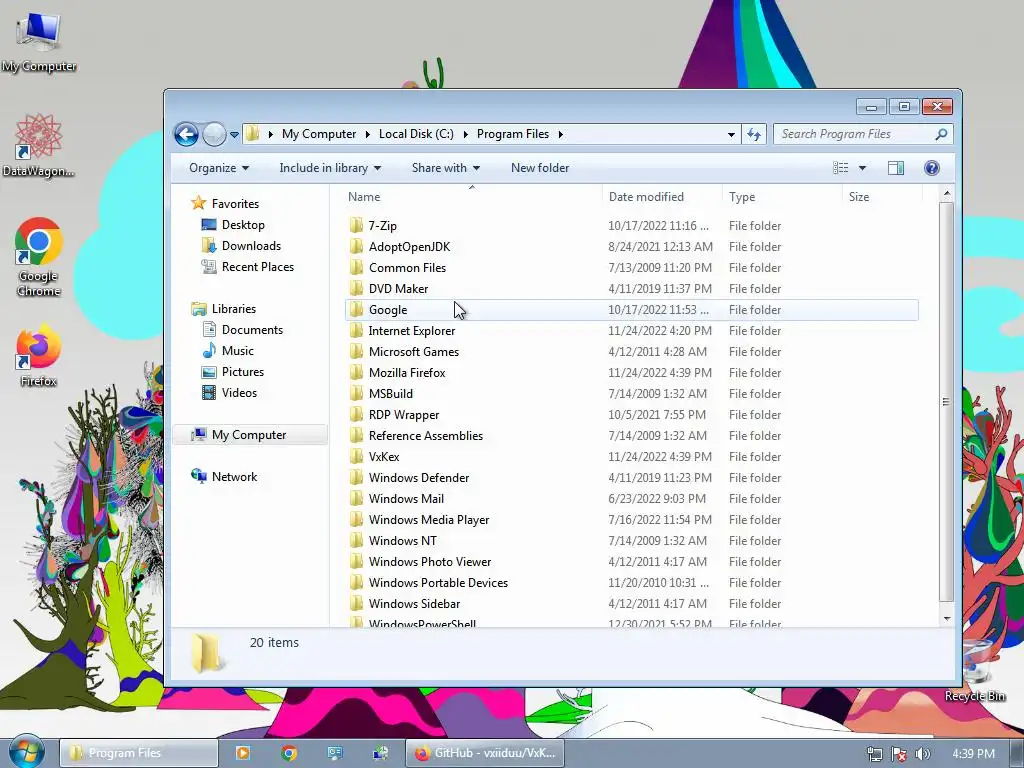Select Local Disk (C:) in breadcrumb
Image resolution: width=1024 pixels, height=768 pixels.
(x=416, y=134)
